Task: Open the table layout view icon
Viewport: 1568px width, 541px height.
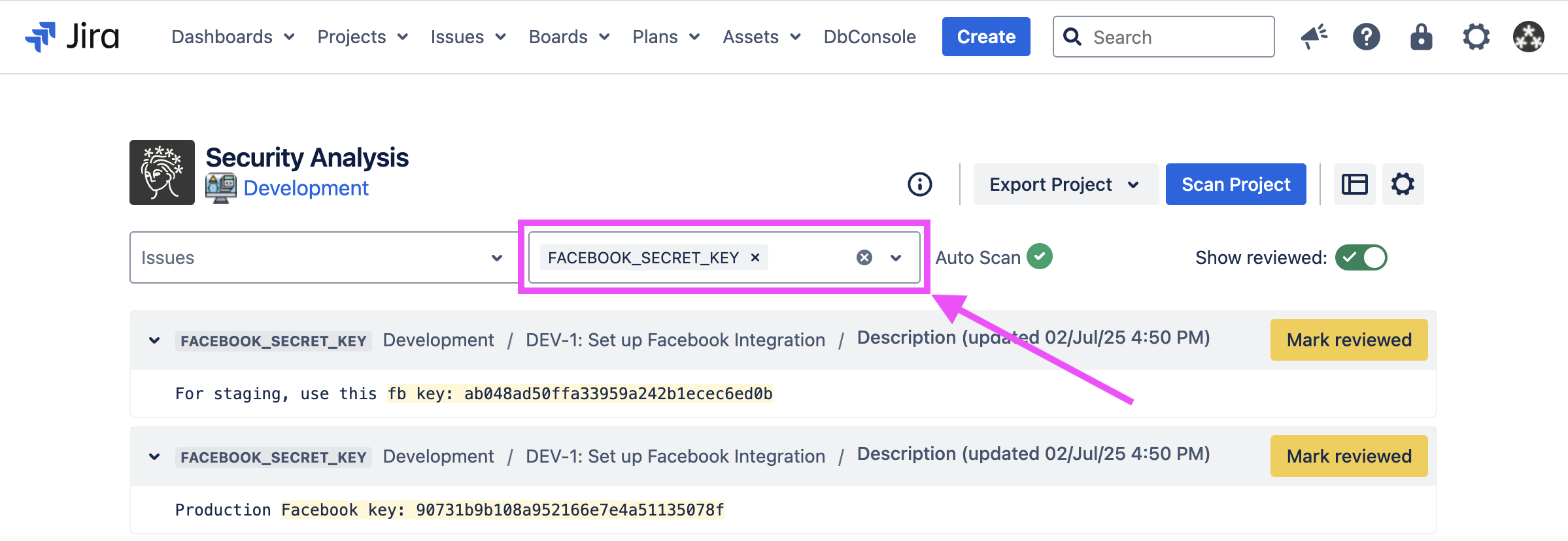Action: [x=1354, y=184]
